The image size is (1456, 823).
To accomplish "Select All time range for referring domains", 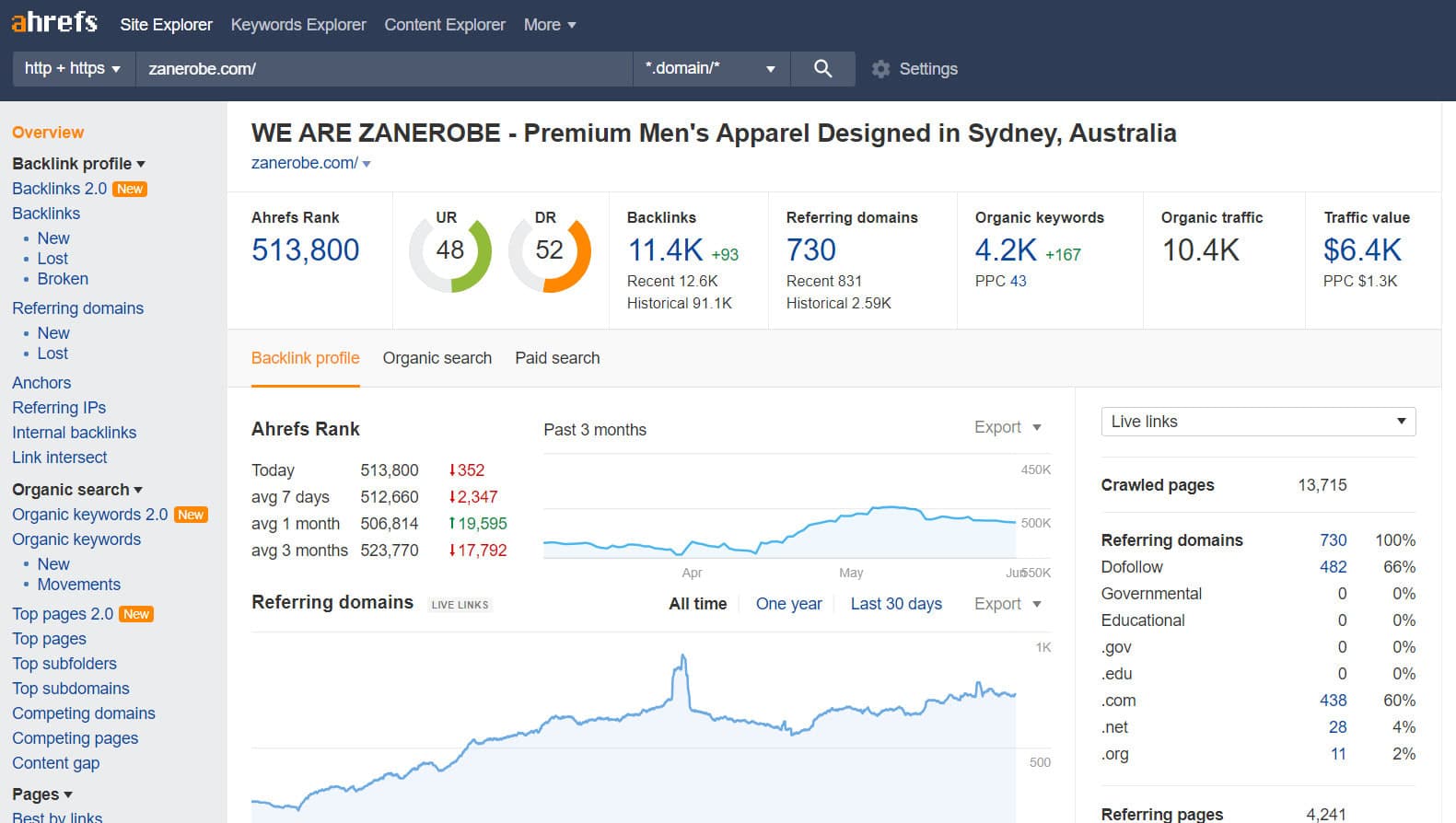I will [698, 604].
